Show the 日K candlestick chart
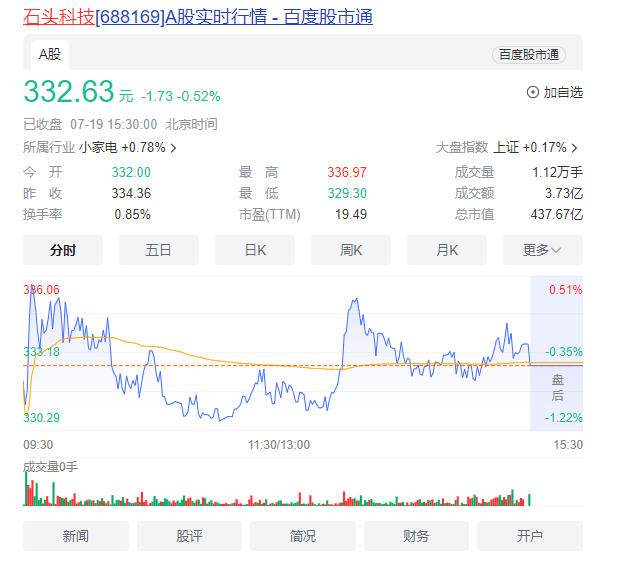This screenshot has width=619, height=561. click(x=255, y=250)
